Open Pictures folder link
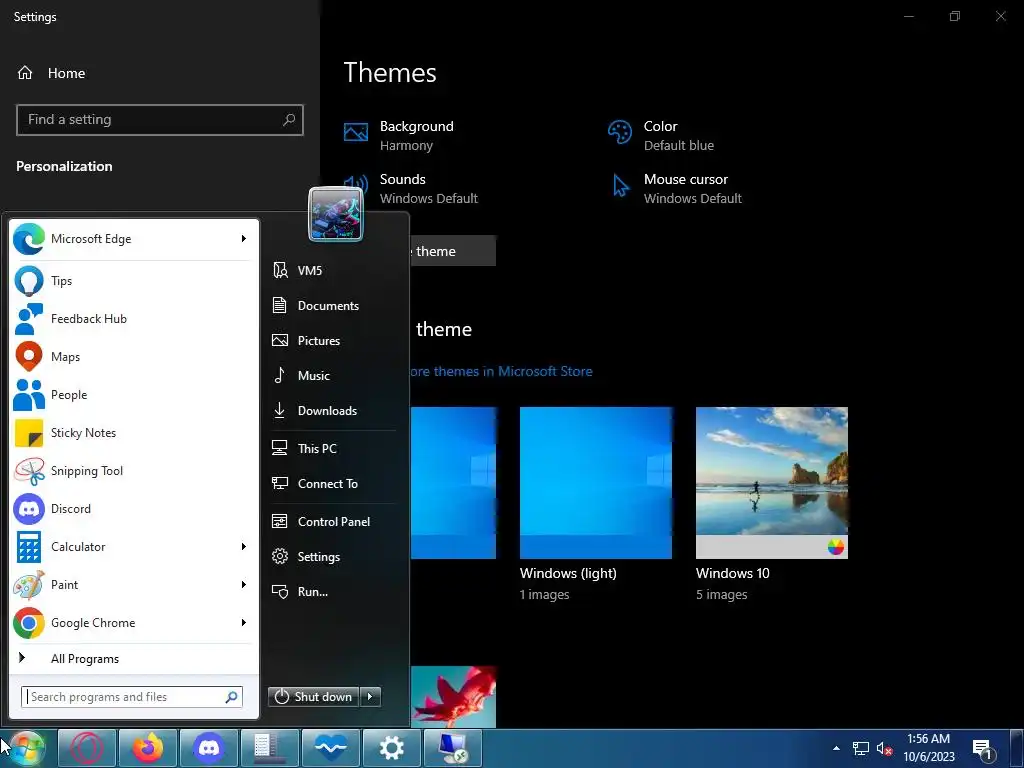Screen dimensions: 1024x768 (x=332, y=341)
